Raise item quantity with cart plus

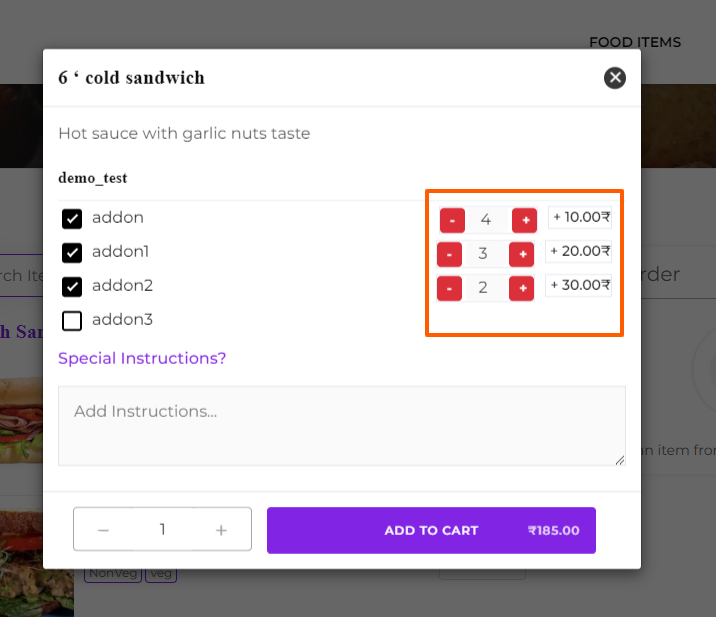click(221, 530)
